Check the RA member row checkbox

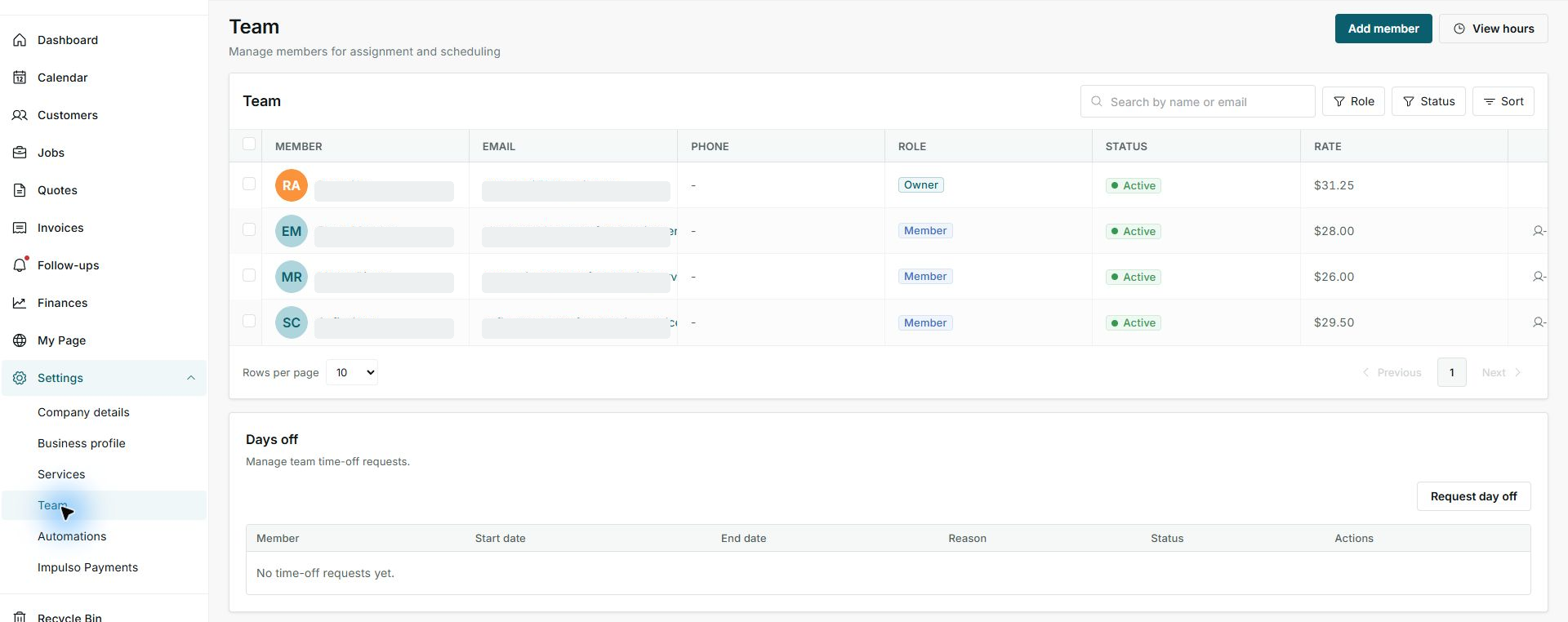(249, 184)
